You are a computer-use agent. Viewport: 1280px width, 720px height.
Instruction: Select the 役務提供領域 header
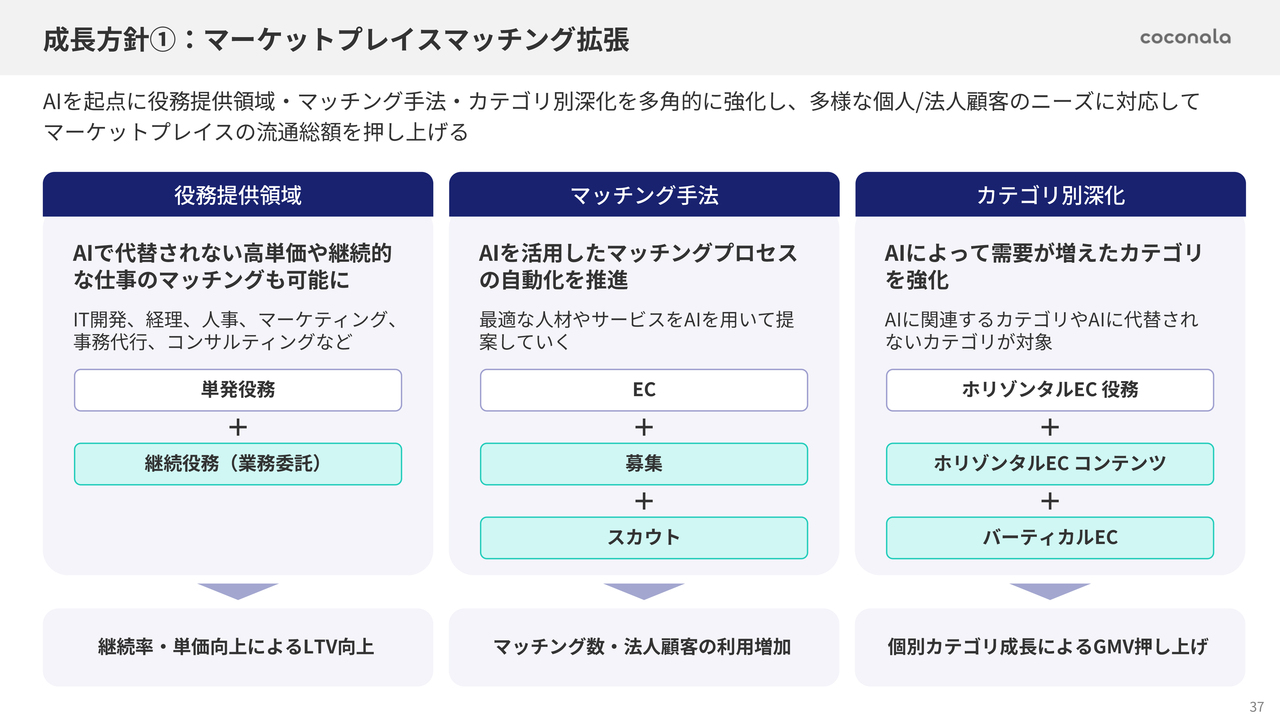(x=238, y=195)
